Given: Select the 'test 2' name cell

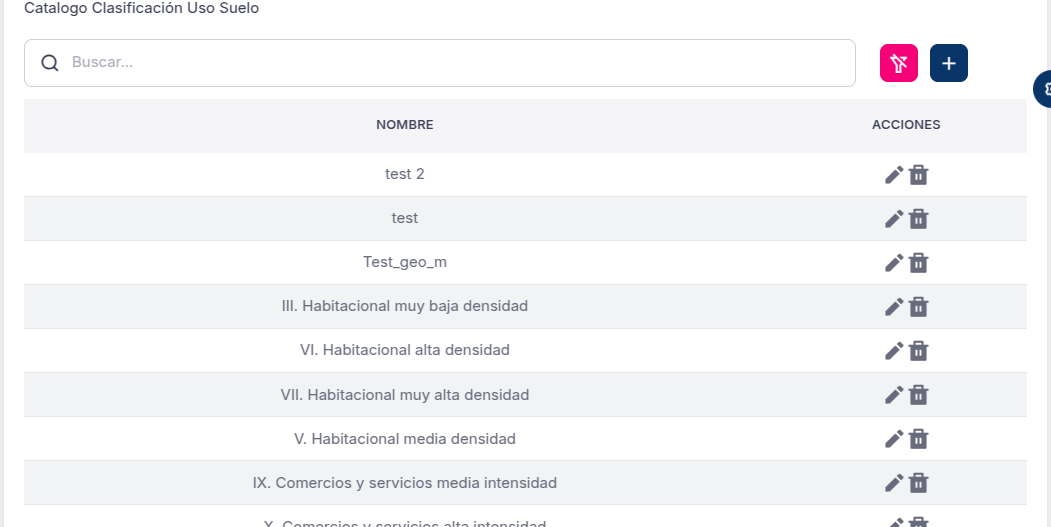Looking at the screenshot, I should click(x=405, y=174).
